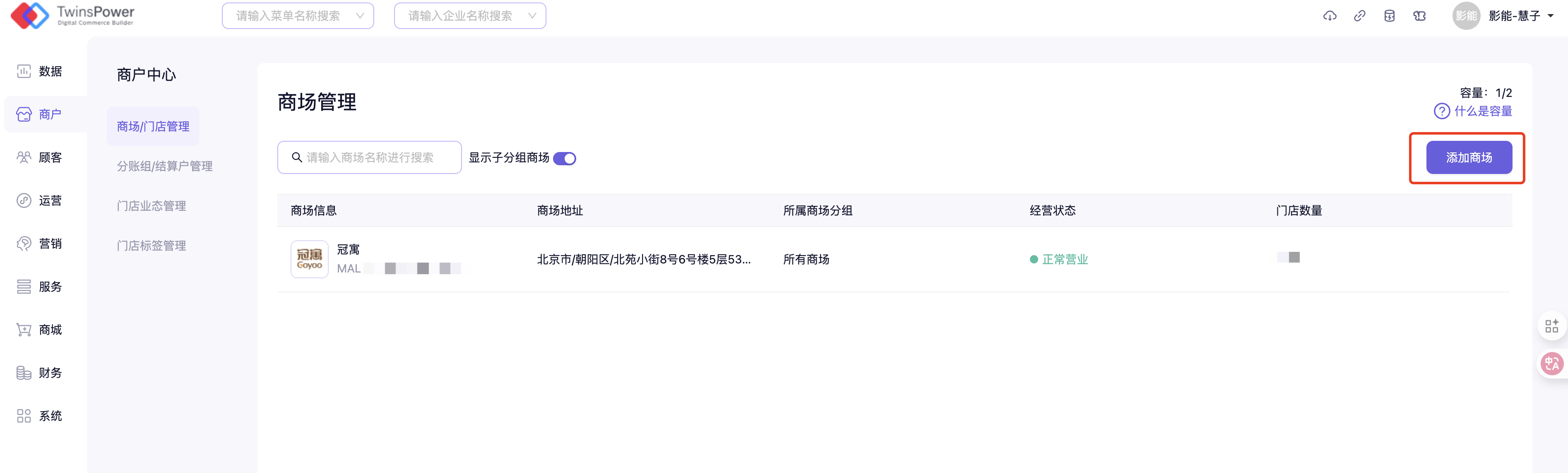1568x473 pixels.
Task: Click the red translate floating icon
Action: [x=1551, y=364]
